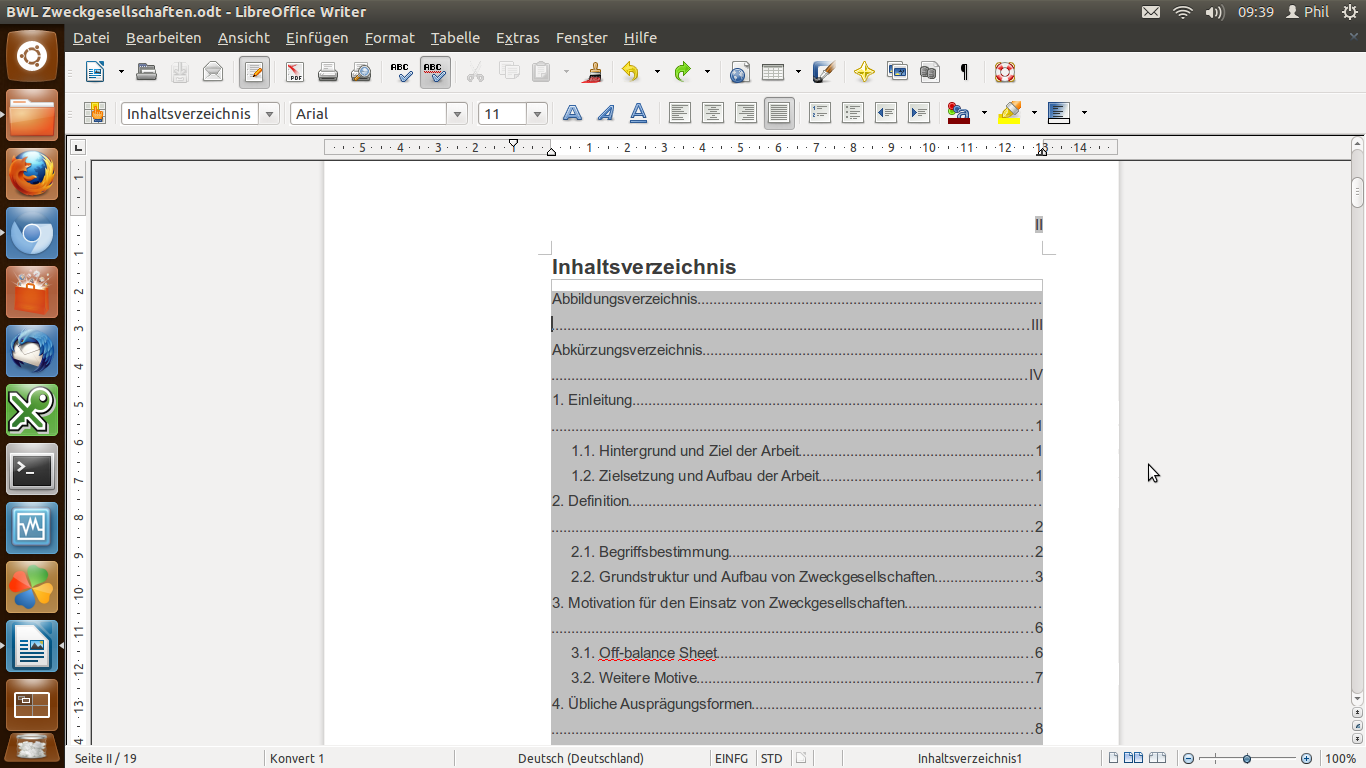Open the Bearbeiten menu
The height and width of the screenshot is (768, 1366).
[164, 38]
